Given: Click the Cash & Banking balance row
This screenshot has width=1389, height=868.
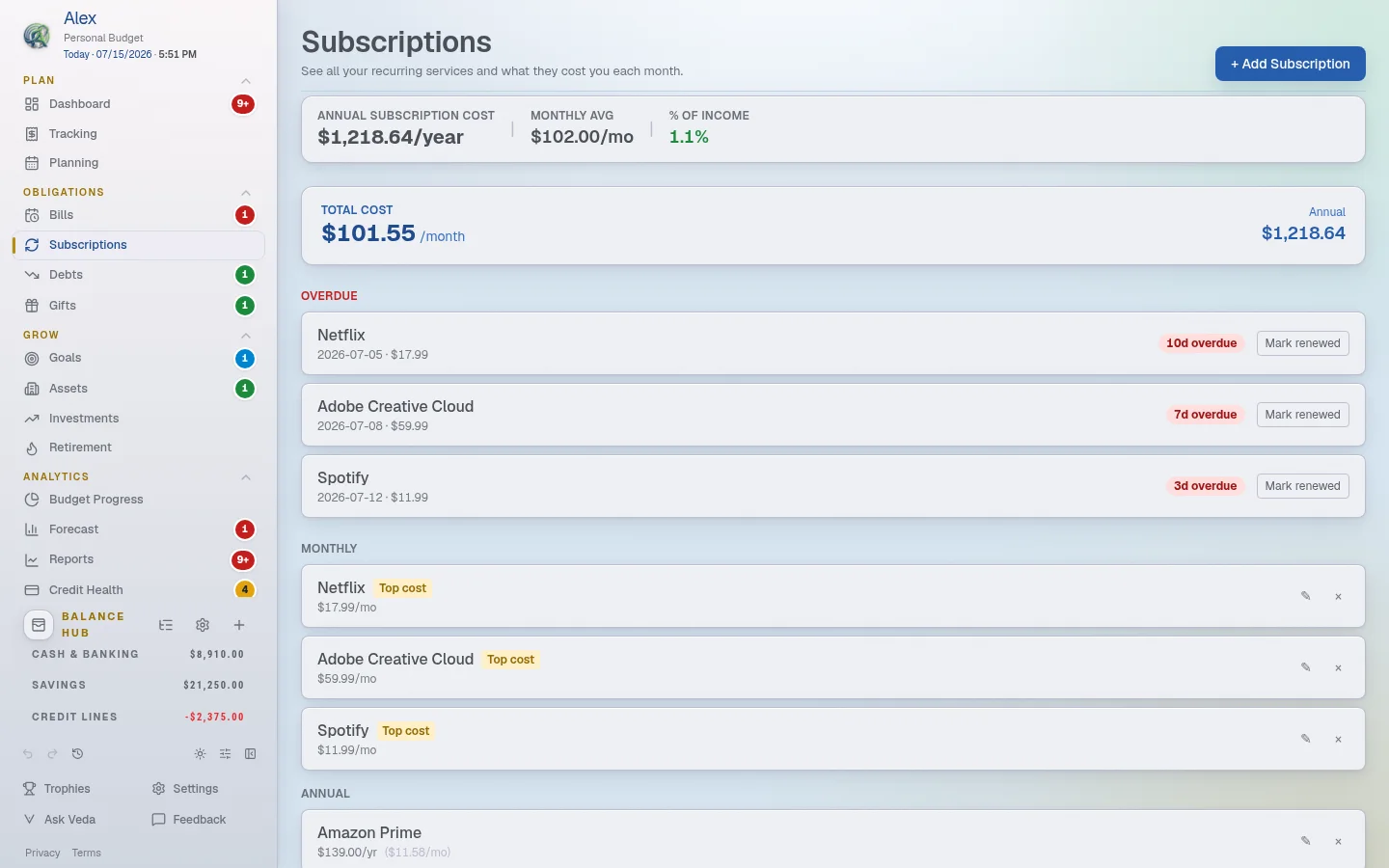Looking at the screenshot, I should [x=138, y=654].
